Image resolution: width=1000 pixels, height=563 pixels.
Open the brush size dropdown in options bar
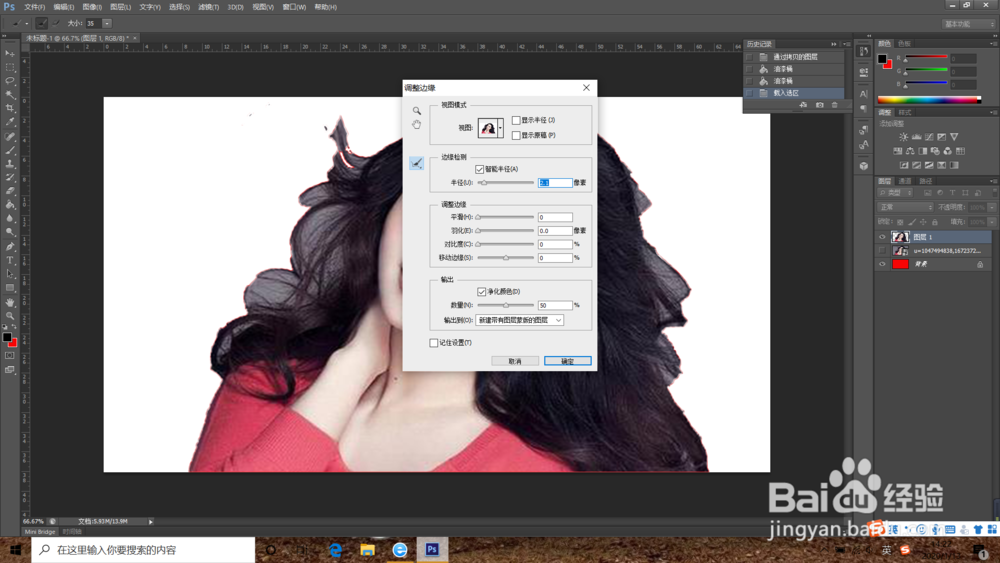pos(107,24)
